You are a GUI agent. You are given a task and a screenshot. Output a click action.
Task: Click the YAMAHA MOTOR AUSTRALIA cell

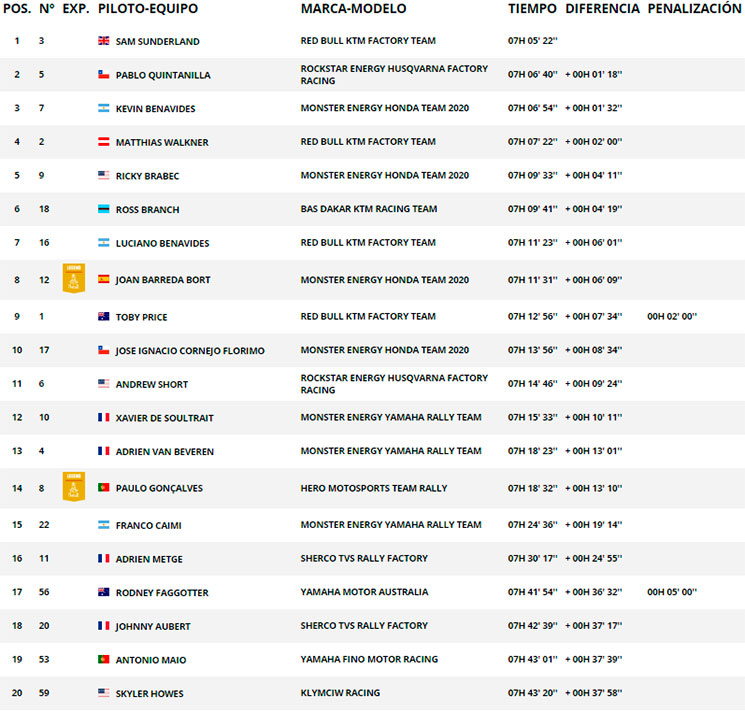tap(364, 592)
